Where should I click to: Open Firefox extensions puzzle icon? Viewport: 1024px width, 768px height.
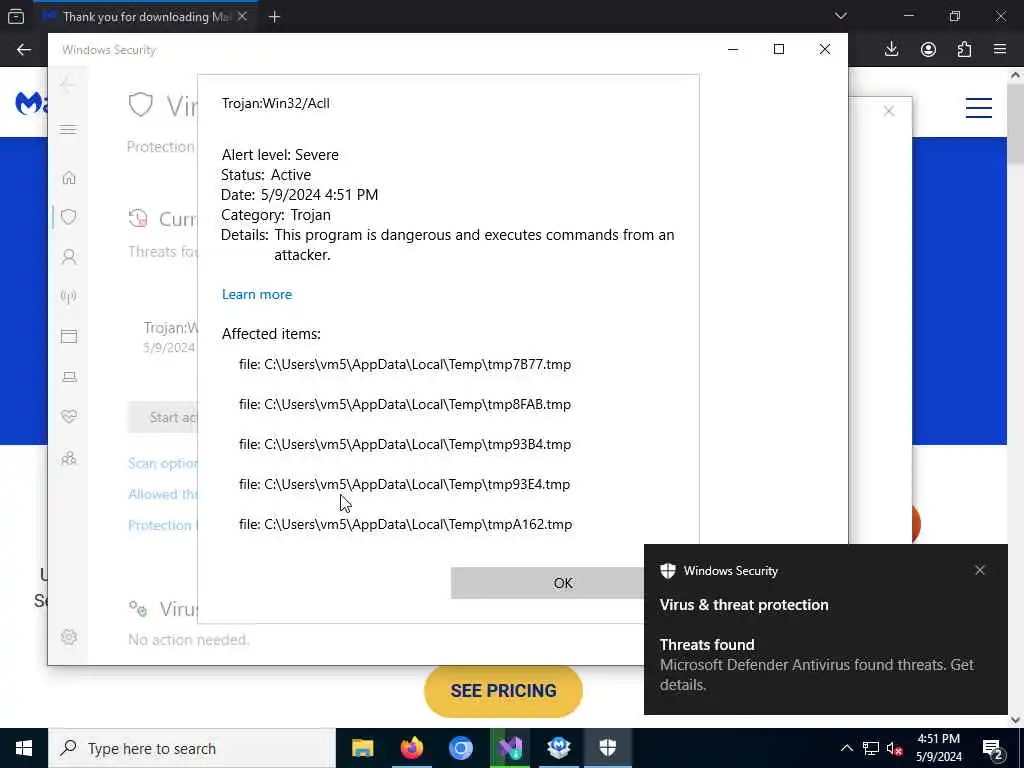[x=964, y=50]
